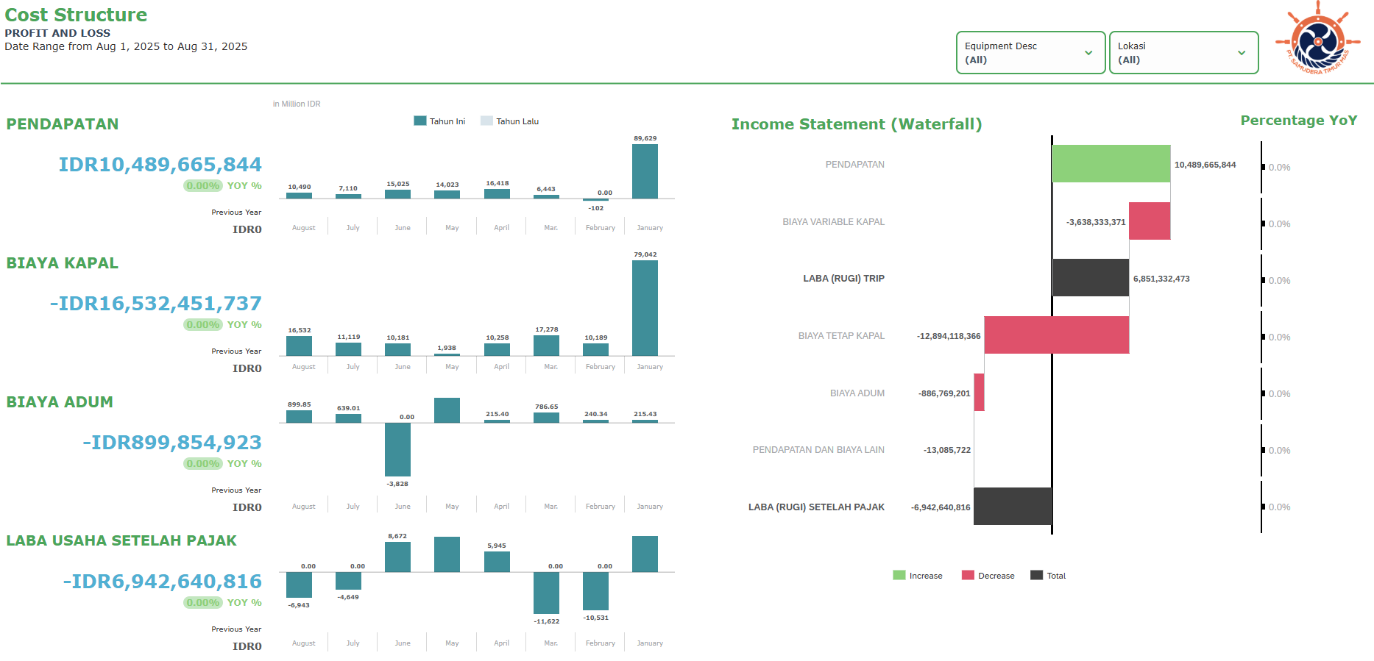Click the green Increase legend swatch
This screenshot has width=1374, height=661.
pos(899,575)
